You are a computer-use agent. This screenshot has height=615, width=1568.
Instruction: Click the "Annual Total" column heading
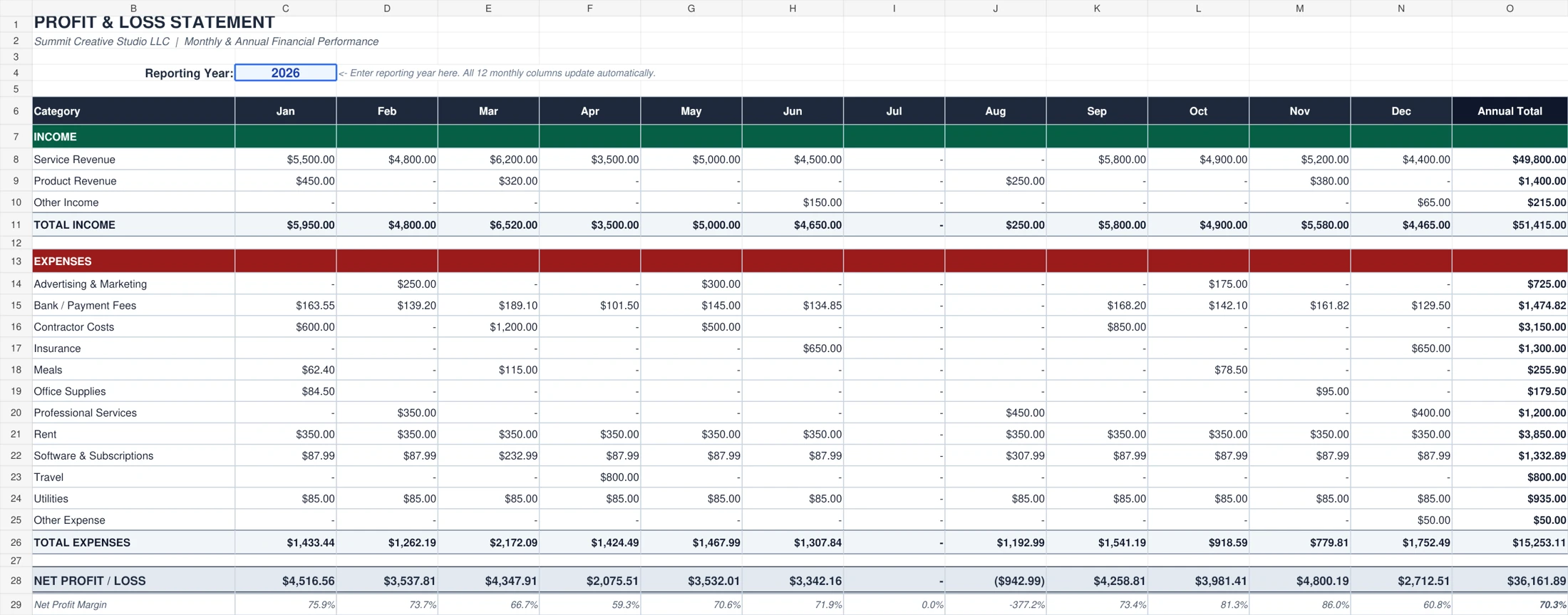pyautogui.click(x=1510, y=111)
